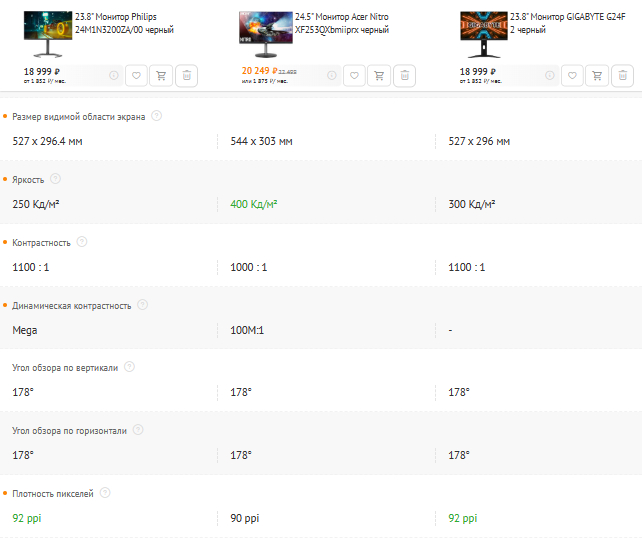This screenshot has width=642, height=538.
Task: Add the GIGABYTE monitor to wishlist
Action: click(x=572, y=75)
